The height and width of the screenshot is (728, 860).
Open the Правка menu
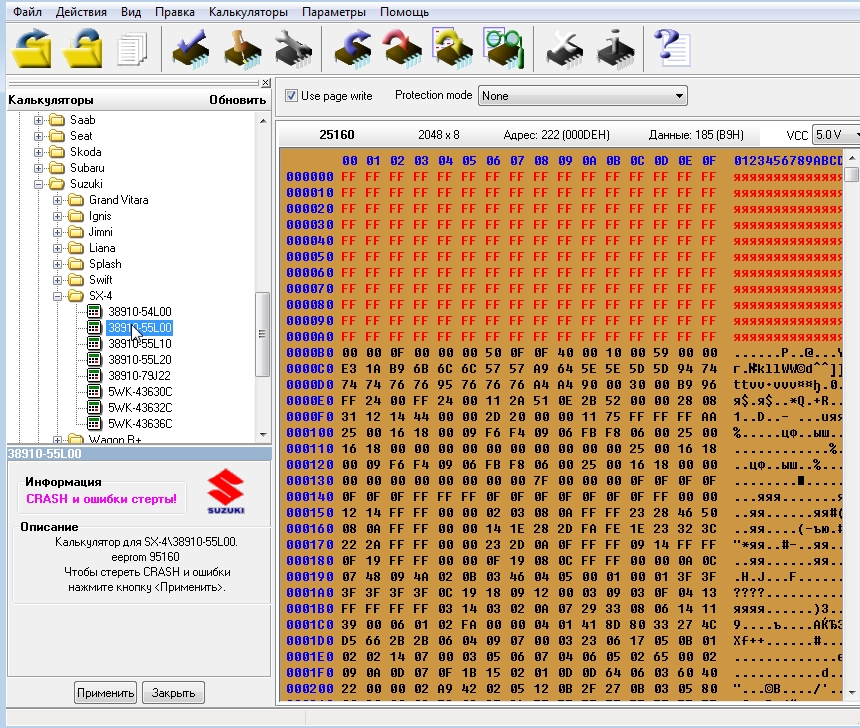pyautogui.click(x=174, y=12)
